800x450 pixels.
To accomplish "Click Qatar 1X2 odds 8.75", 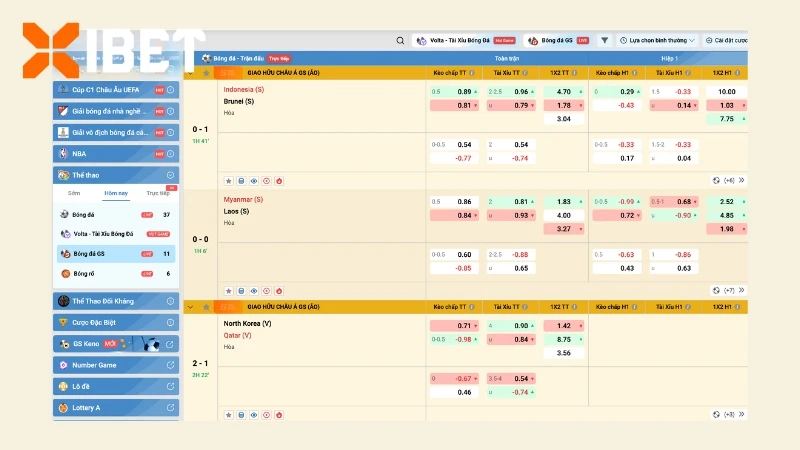I will click(x=564, y=339).
